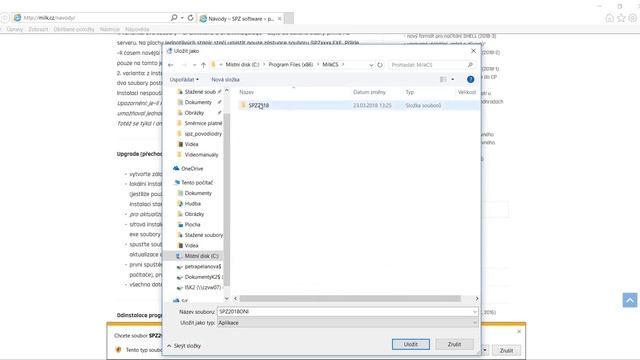Open Internet Explorer home page icon

click(x=609, y=18)
